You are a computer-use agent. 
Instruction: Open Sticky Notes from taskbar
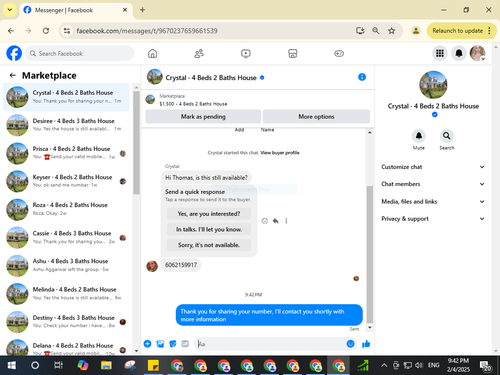(x=153, y=365)
